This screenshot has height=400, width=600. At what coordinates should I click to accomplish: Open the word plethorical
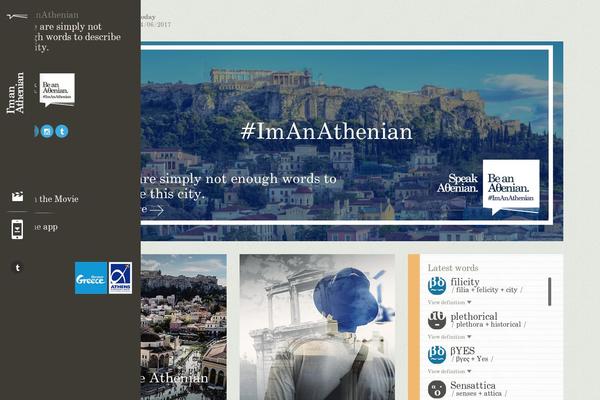(x=474, y=317)
